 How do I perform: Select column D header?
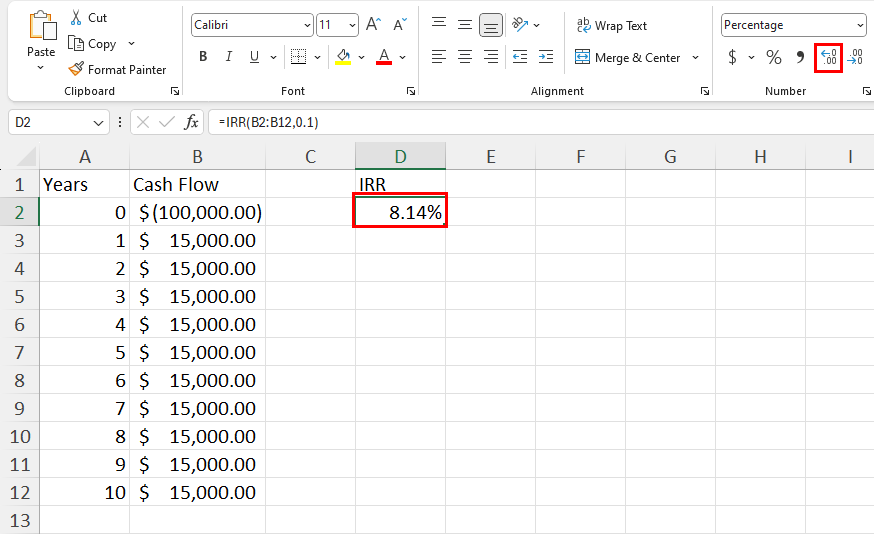click(400, 157)
